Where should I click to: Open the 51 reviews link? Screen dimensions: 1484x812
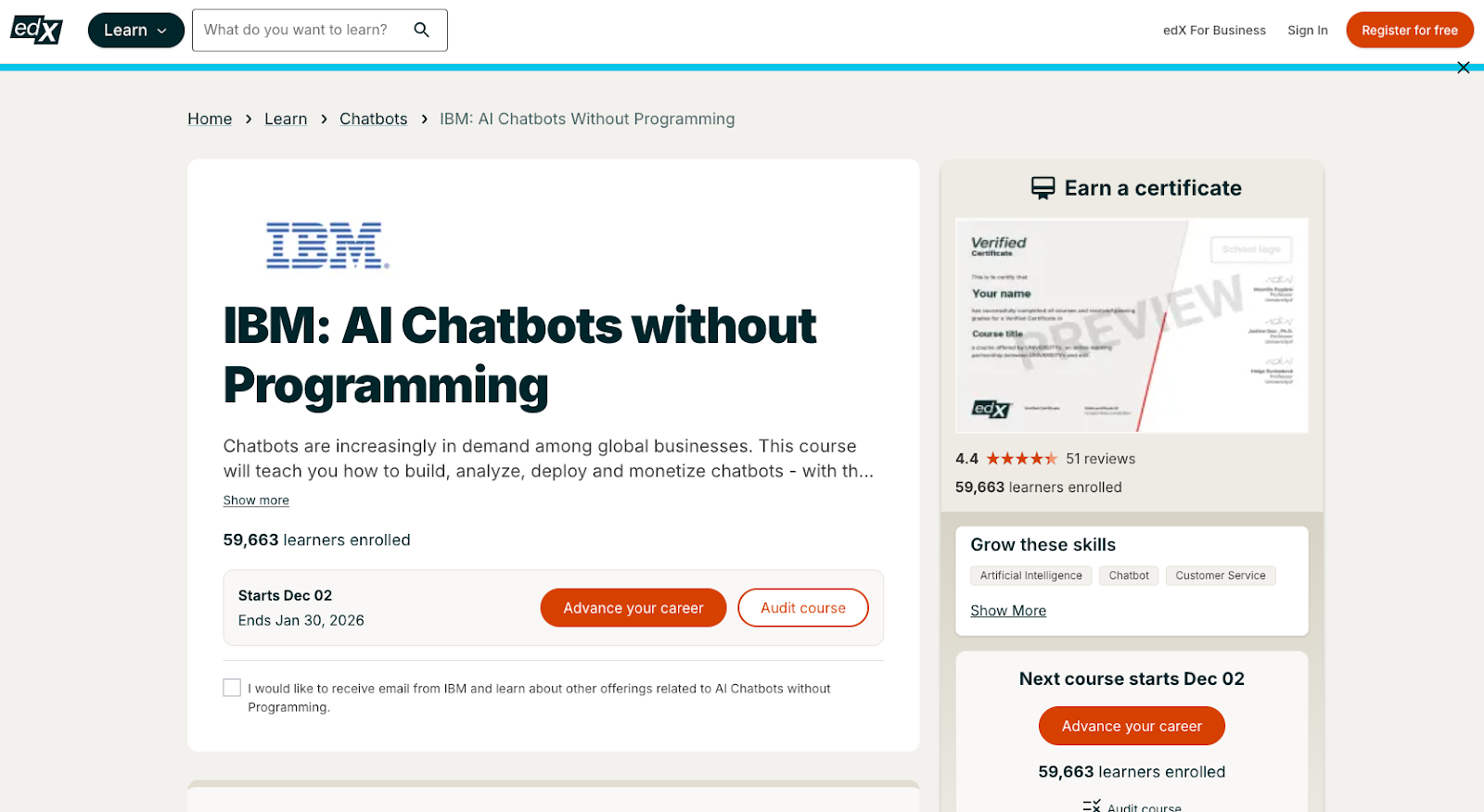point(1101,458)
